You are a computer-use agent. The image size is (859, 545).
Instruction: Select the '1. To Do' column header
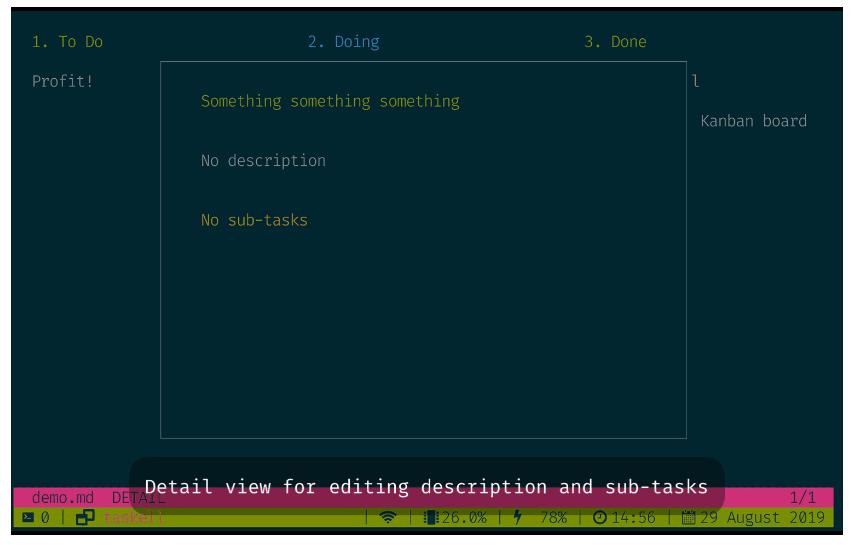click(67, 42)
